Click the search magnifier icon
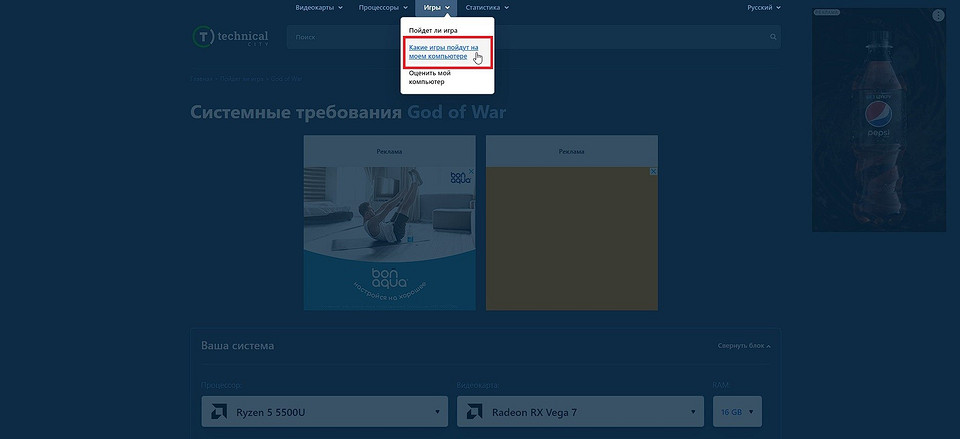 point(773,37)
